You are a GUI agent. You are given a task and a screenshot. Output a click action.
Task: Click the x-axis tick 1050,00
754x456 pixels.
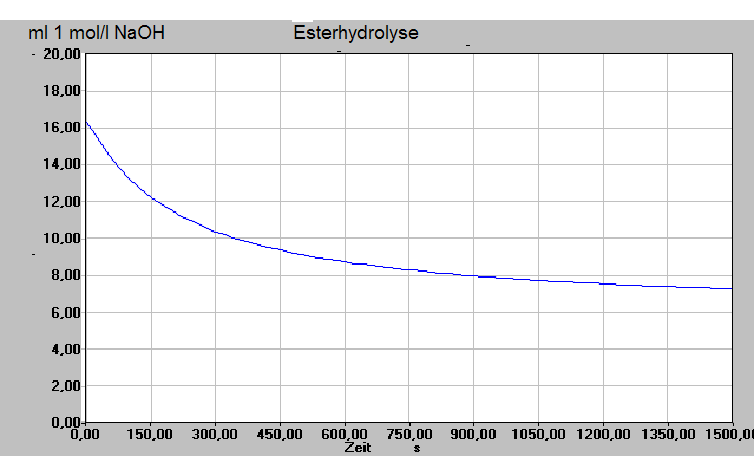coord(538,434)
